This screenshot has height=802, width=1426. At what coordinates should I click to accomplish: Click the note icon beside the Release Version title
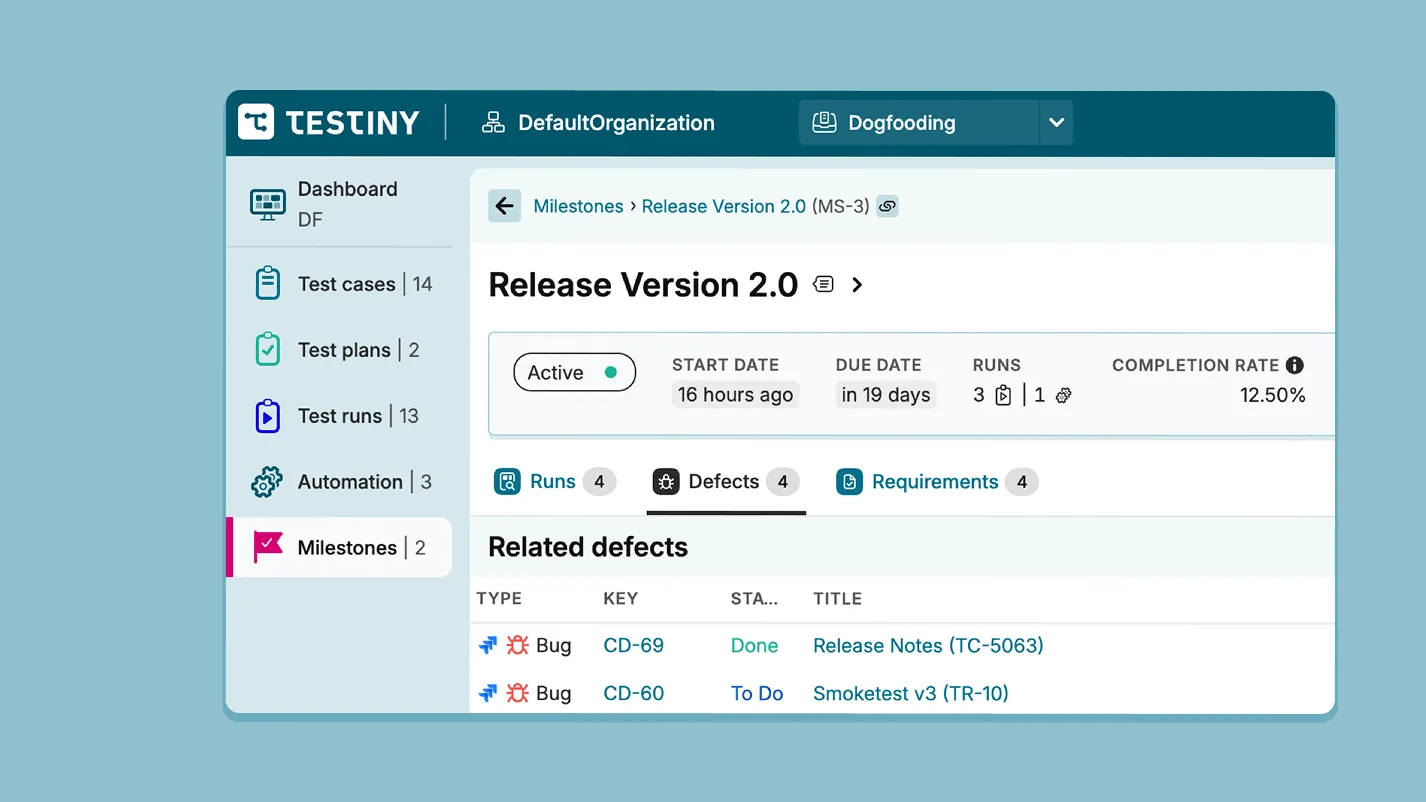(823, 284)
